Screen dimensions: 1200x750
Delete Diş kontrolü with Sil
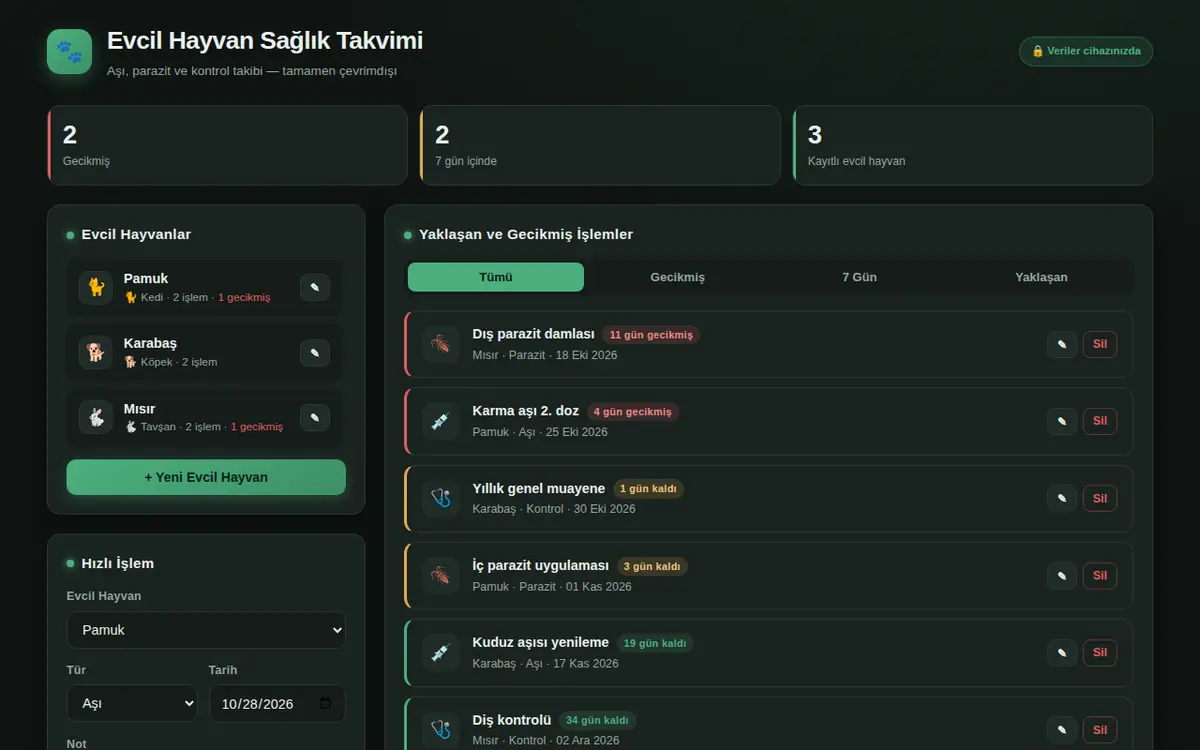pos(1100,729)
